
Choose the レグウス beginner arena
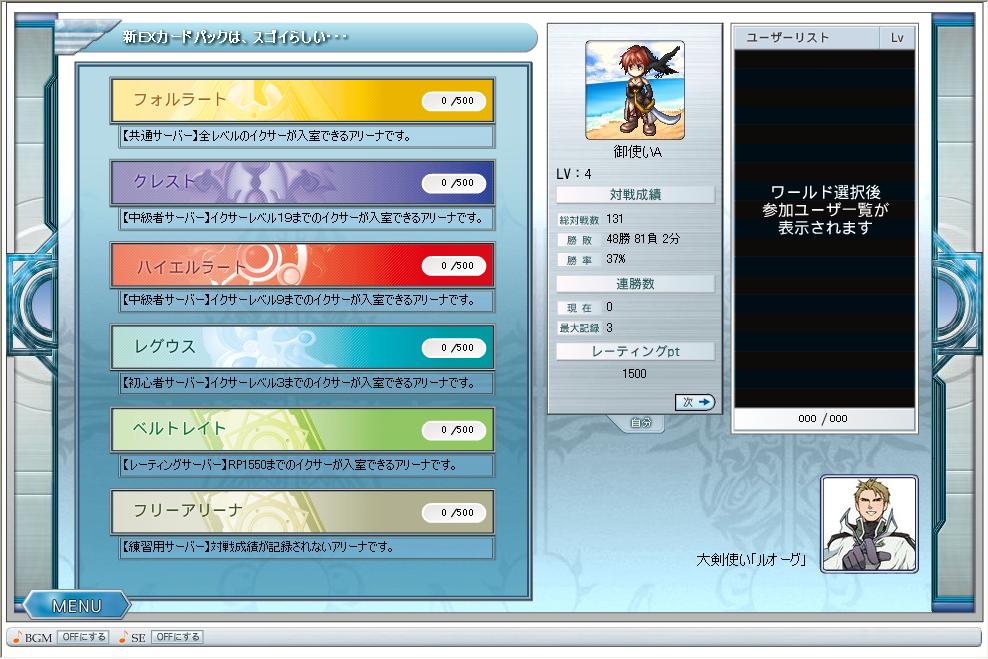[x=302, y=347]
